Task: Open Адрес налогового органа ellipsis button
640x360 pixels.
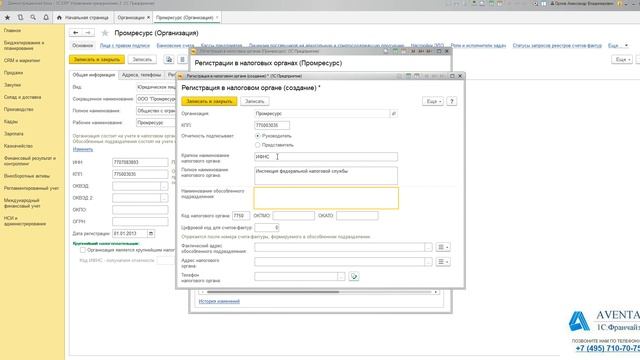Action: [428, 262]
